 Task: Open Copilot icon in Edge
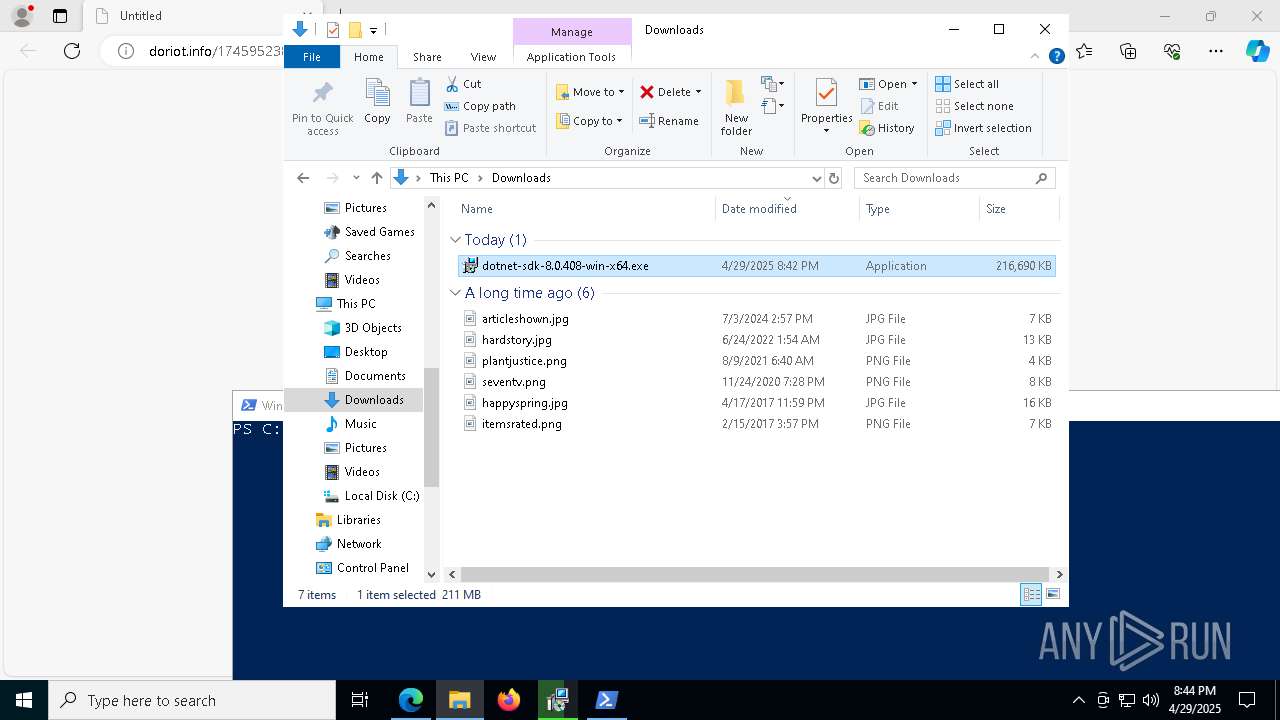click(1257, 51)
